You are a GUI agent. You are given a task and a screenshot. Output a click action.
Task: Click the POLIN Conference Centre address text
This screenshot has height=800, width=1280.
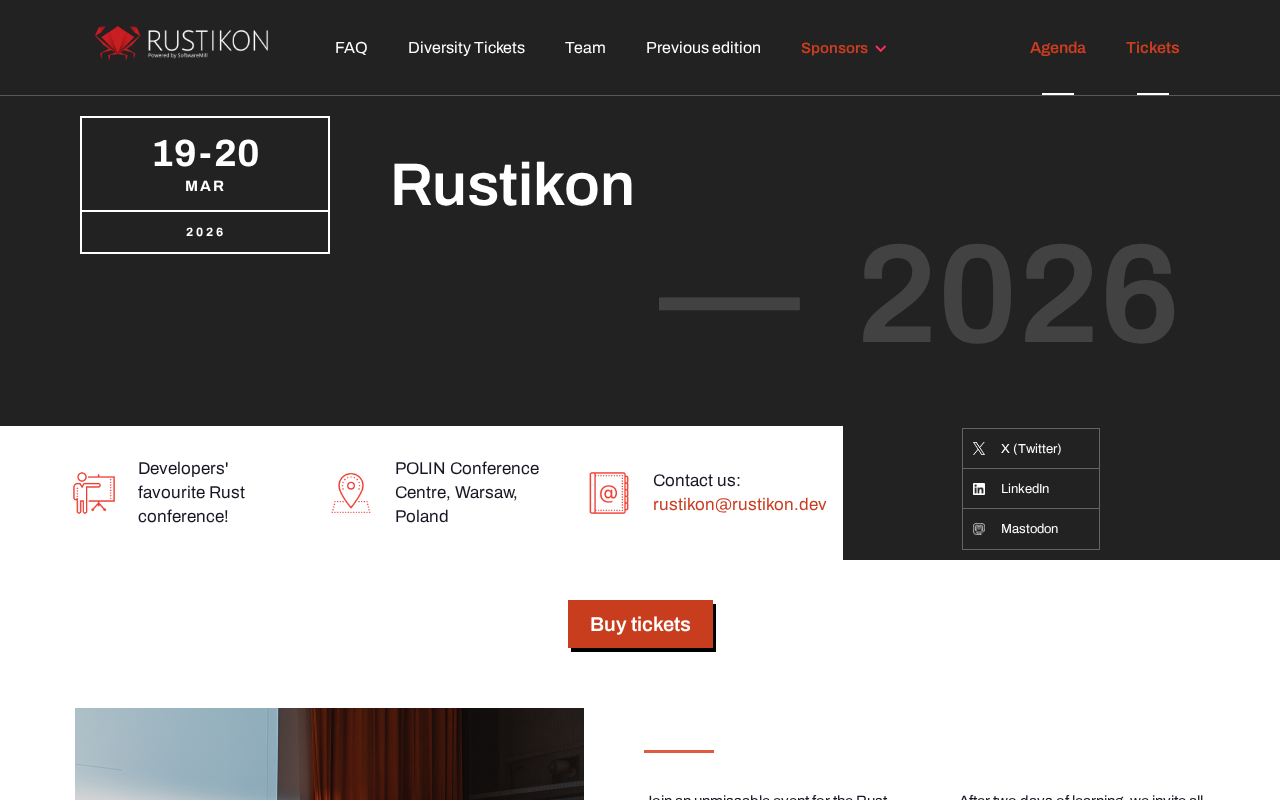pos(467,493)
